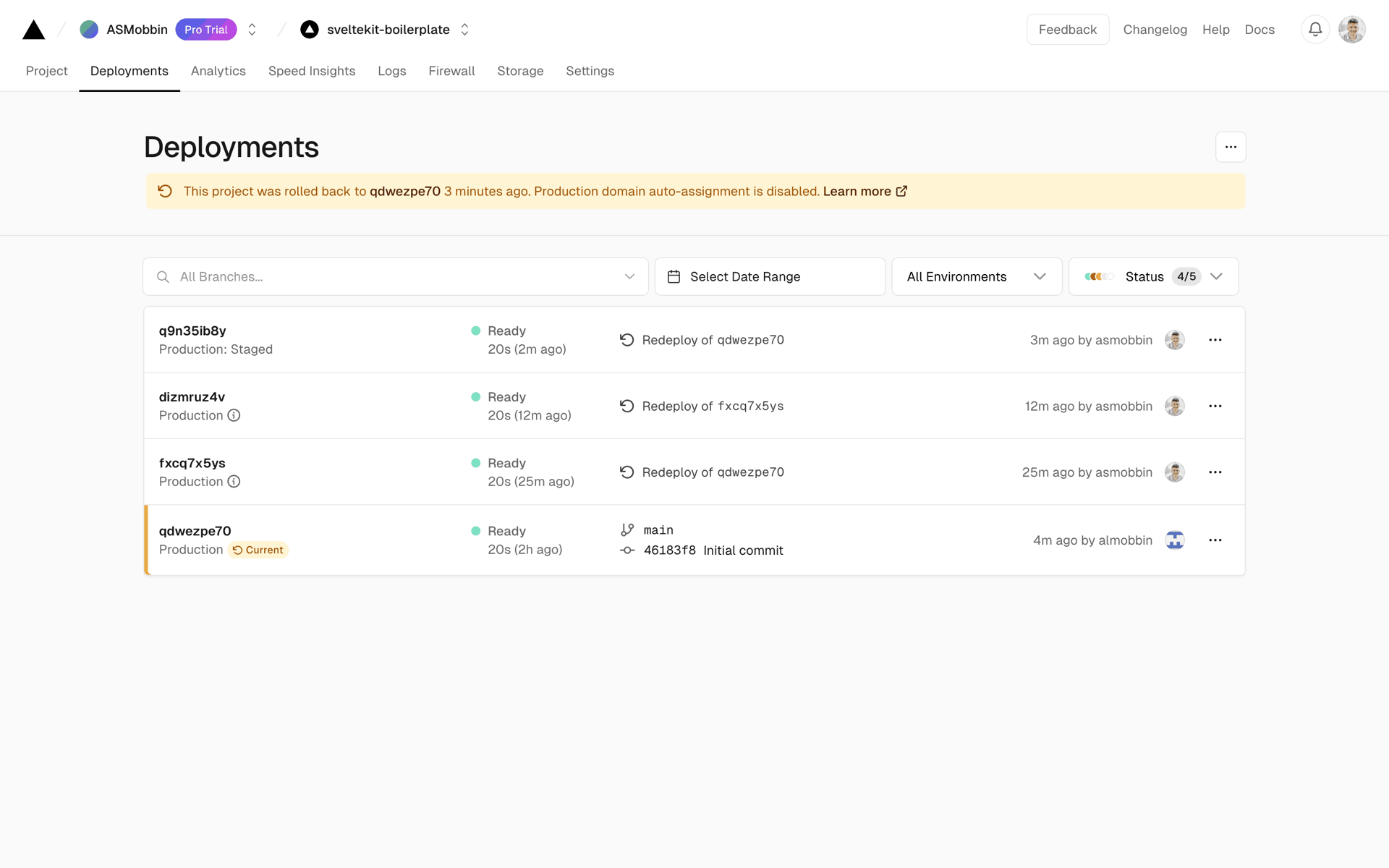Image resolution: width=1389 pixels, height=868 pixels.
Task: Switch to the Analytics tab
Action: 218,71
